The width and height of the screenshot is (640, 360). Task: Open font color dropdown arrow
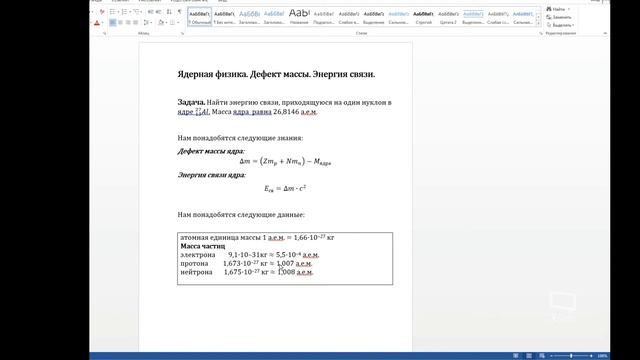pos(102,23)
